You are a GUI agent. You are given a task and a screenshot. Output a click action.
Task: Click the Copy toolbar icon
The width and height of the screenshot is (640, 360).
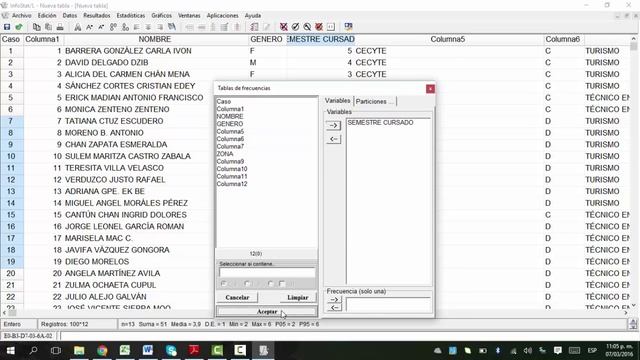[x=36, y=27]
